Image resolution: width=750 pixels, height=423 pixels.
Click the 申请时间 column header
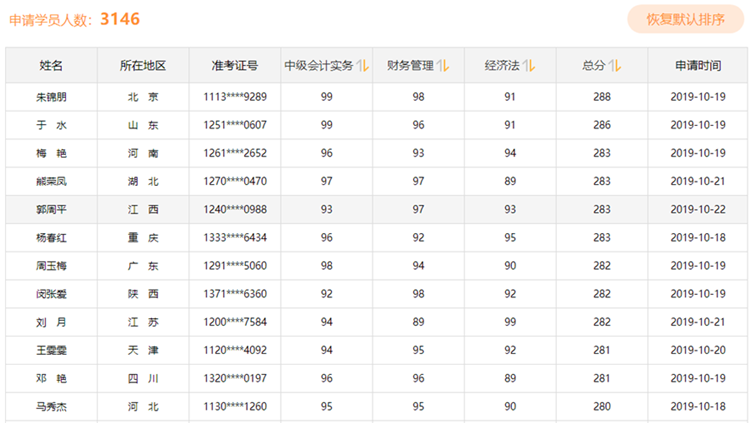click(x=697, y=66)
